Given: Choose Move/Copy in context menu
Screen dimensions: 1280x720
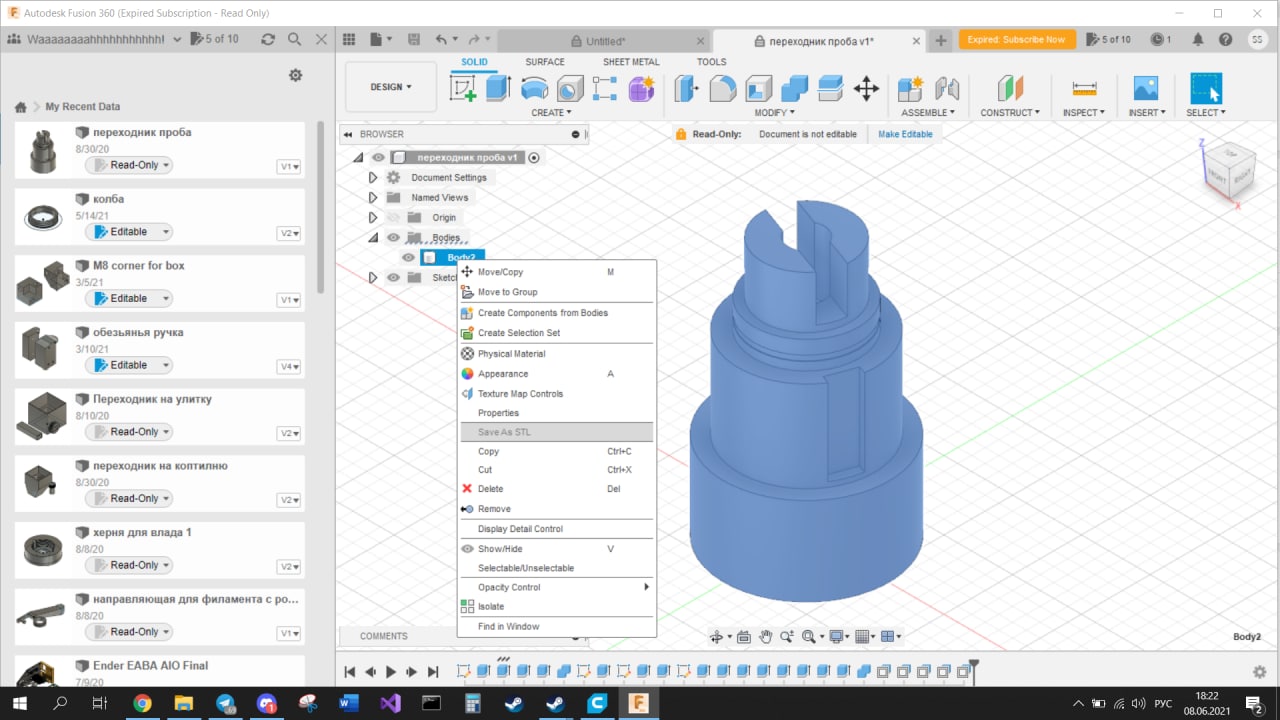Looking at the screenshot, I should coord(556,272).
